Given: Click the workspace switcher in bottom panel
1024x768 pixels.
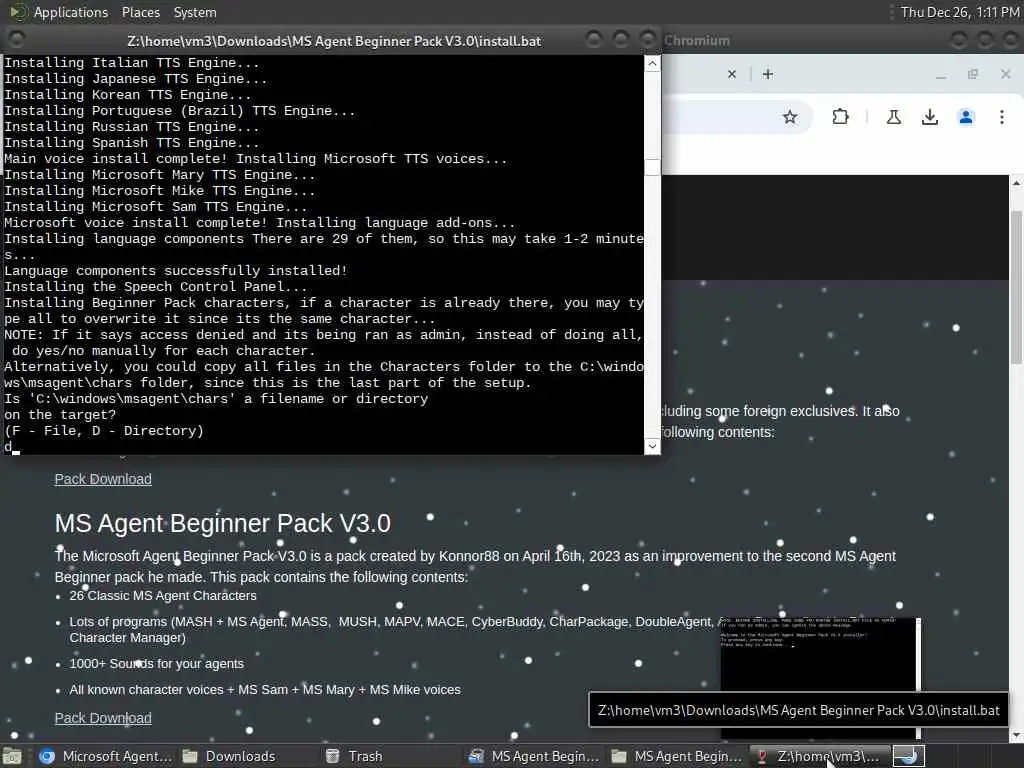Looking at the screenshot, I should [x=908, y=756].
